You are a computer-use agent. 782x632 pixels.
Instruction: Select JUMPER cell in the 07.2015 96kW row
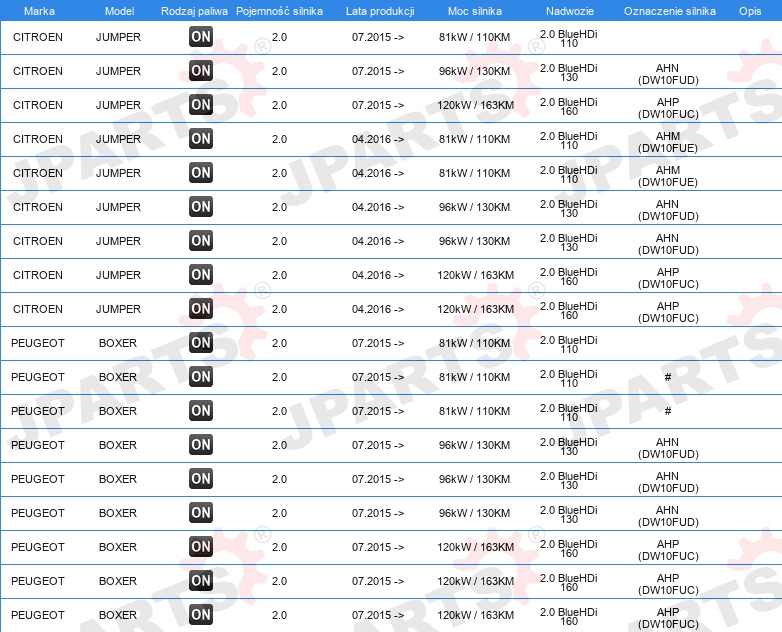118,71
